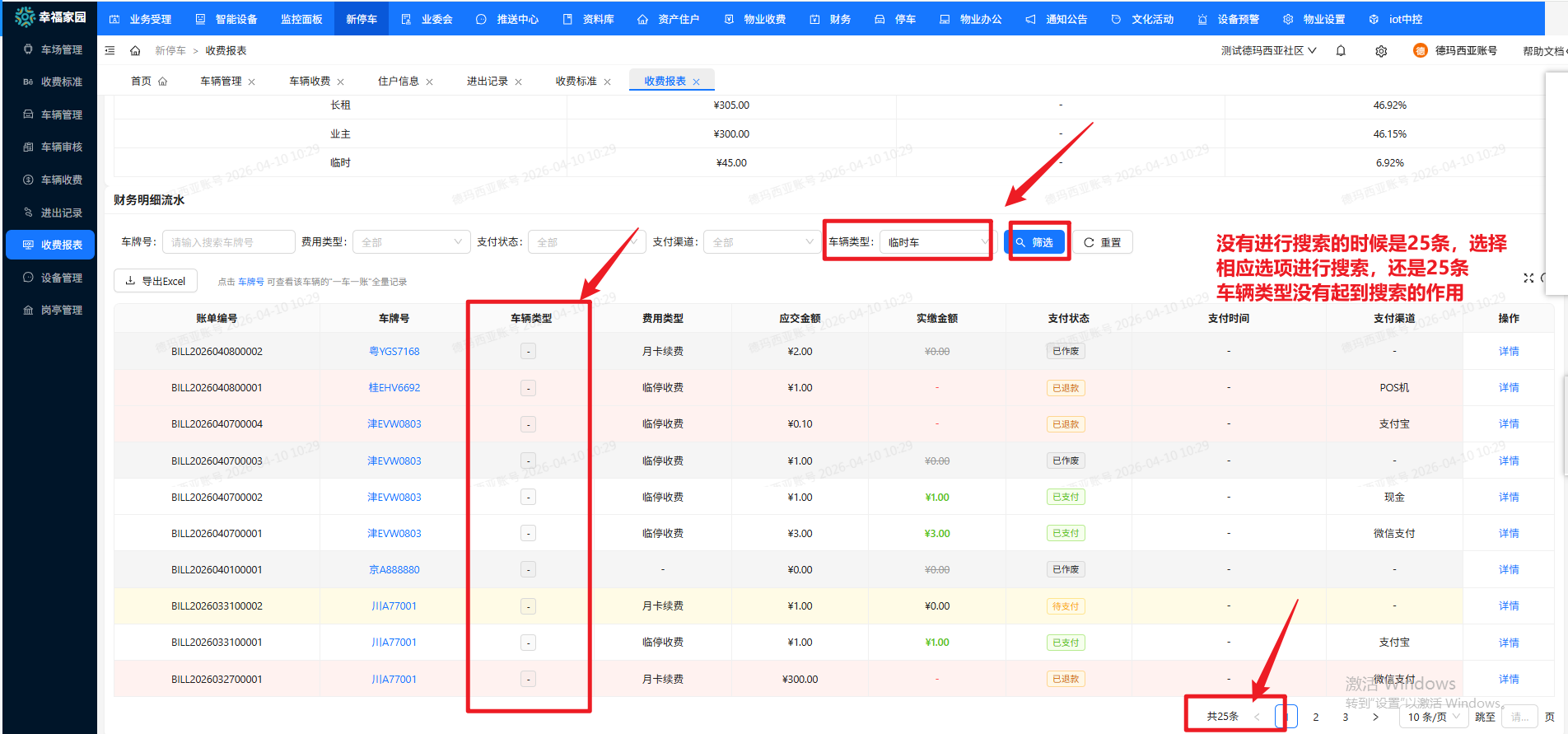Screen dimensions: 1568x734
Task: Open the 物业收费 top menu
Action: 755,19
